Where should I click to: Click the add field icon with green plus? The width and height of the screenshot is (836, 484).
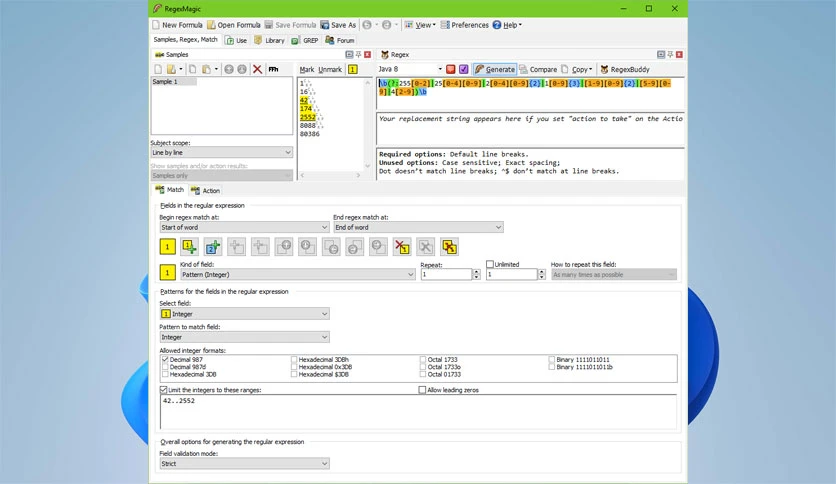[190, 247]
